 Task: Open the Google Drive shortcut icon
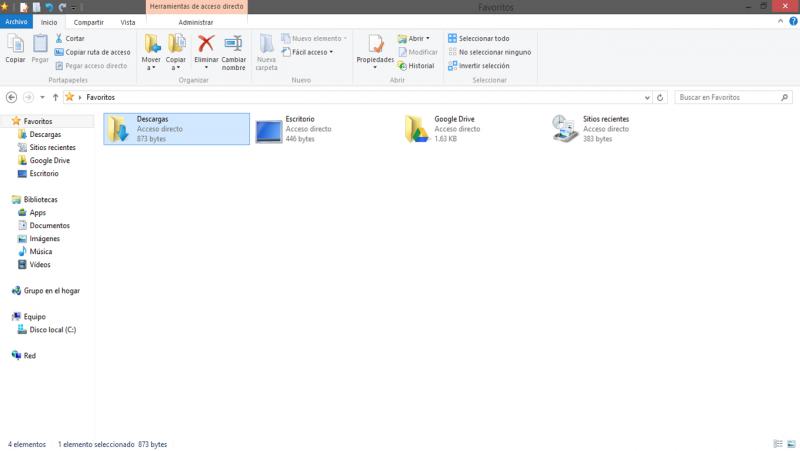[x=417, y=129]
